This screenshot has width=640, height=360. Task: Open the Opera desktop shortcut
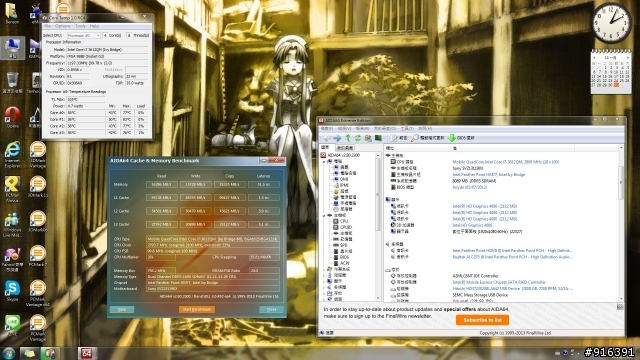click(12, 117)
